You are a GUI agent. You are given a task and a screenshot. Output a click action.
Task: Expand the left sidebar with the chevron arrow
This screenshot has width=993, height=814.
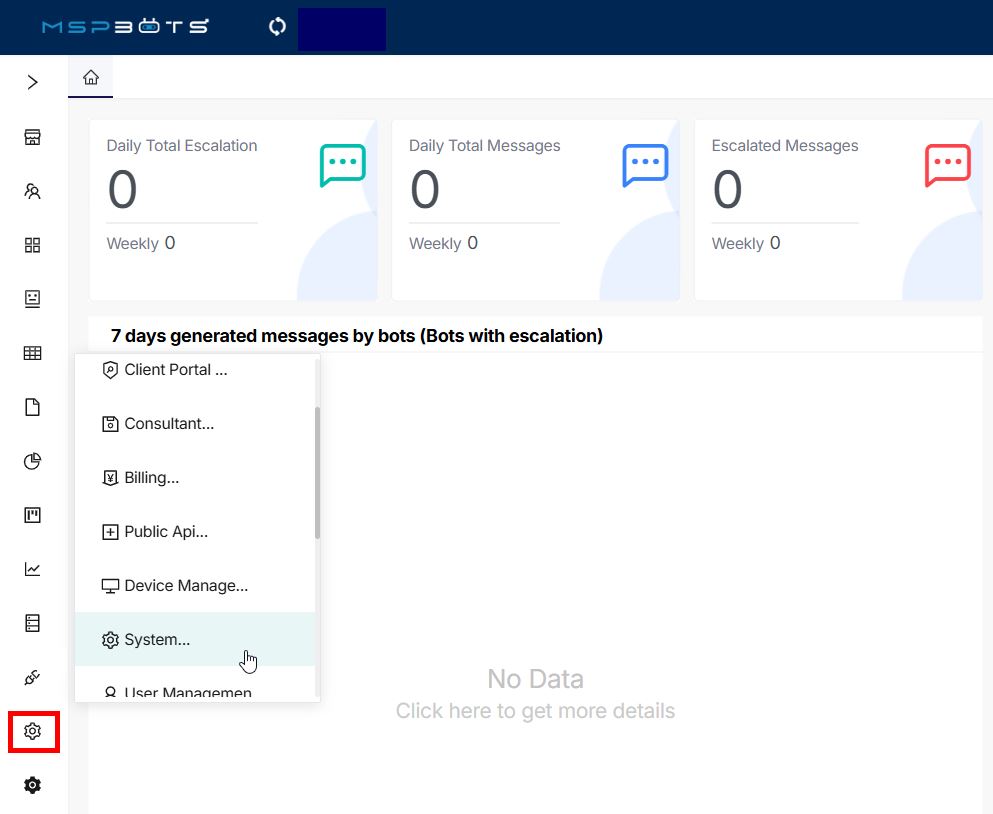(x=33, y=83)
